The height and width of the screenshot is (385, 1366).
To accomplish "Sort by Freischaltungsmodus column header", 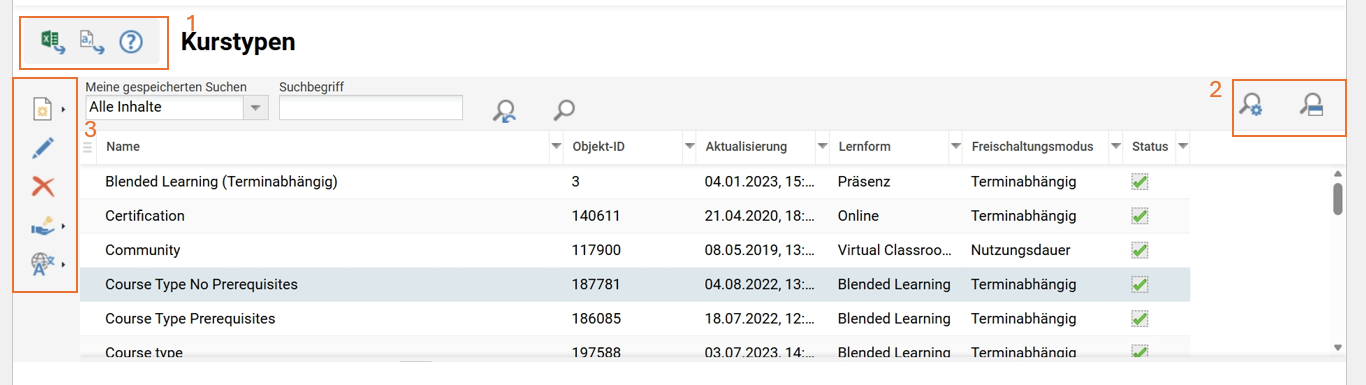I will tap(1033, 147).
